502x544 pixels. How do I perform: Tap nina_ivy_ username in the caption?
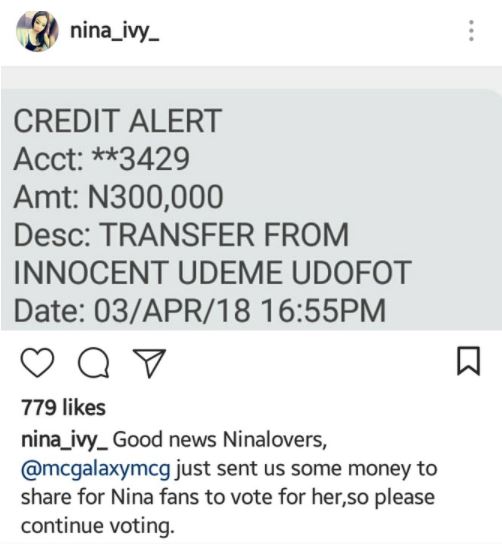pos(65,440)
